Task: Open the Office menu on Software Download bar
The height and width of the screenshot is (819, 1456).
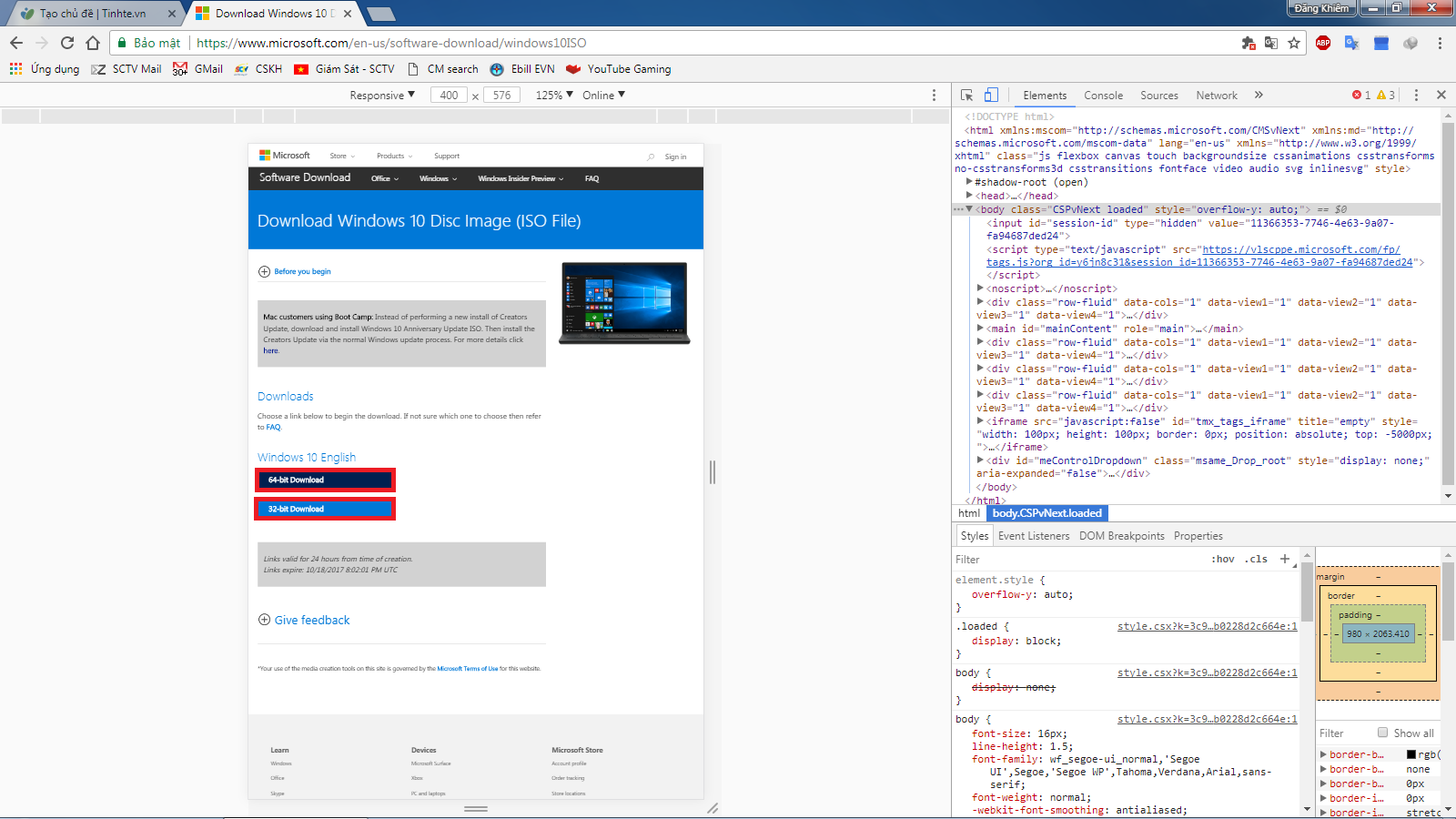Action: [x=385, y=178]
